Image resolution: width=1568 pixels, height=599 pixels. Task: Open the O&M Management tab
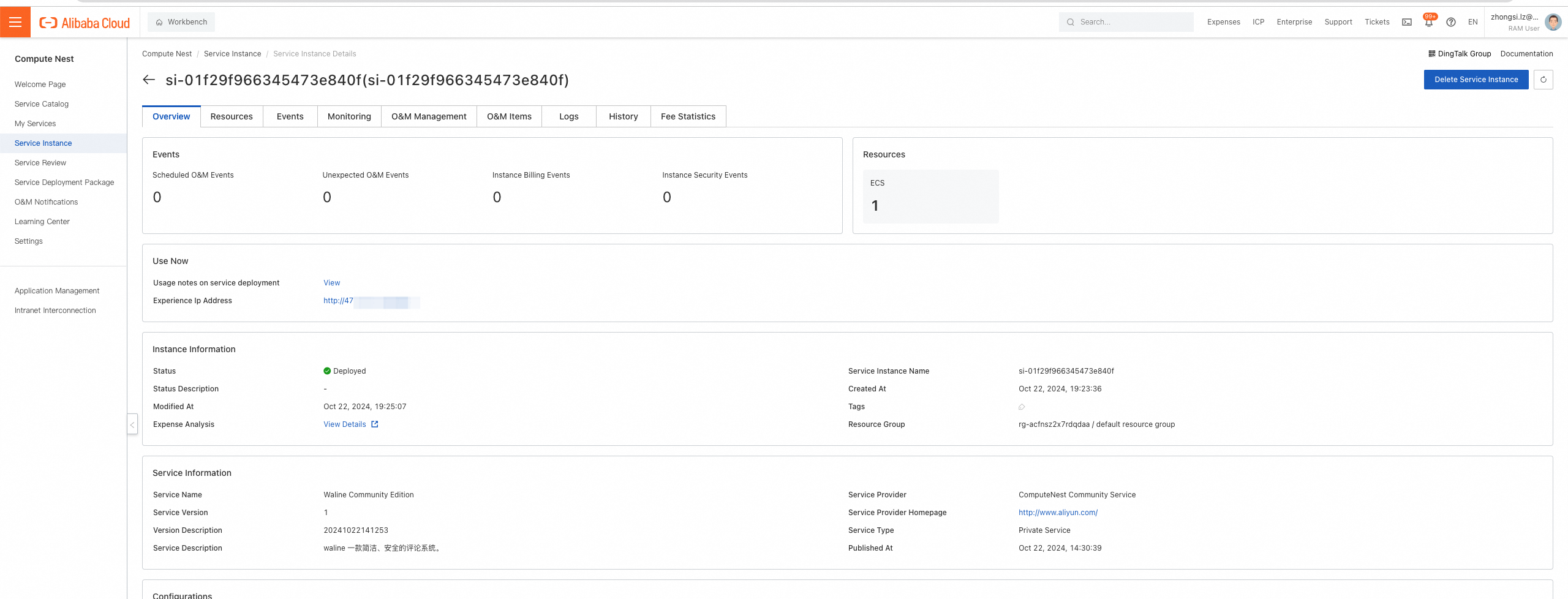pos(429,116)
